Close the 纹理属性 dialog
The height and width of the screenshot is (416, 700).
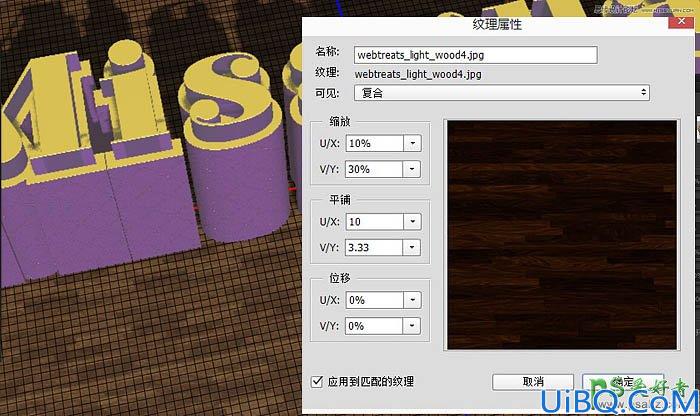tap(681, 21)
